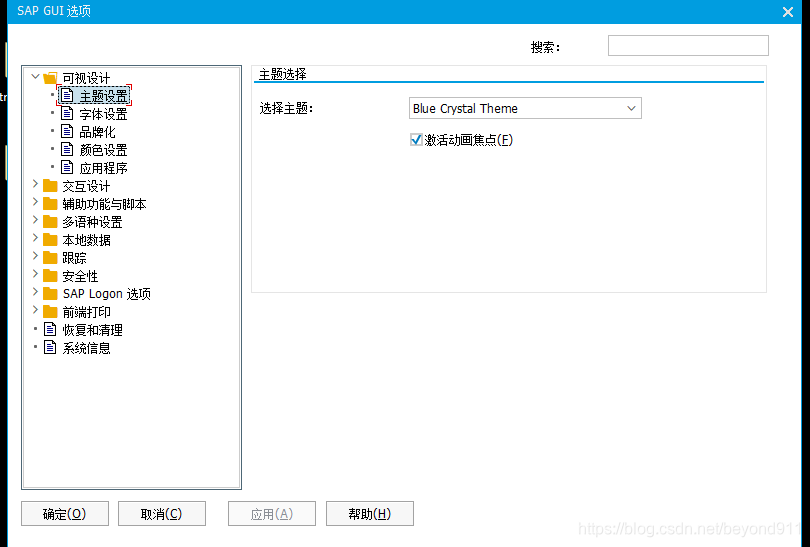The image size is (810, 547).
Task: Click the 安全性 folder label
Action: (80, 276)
